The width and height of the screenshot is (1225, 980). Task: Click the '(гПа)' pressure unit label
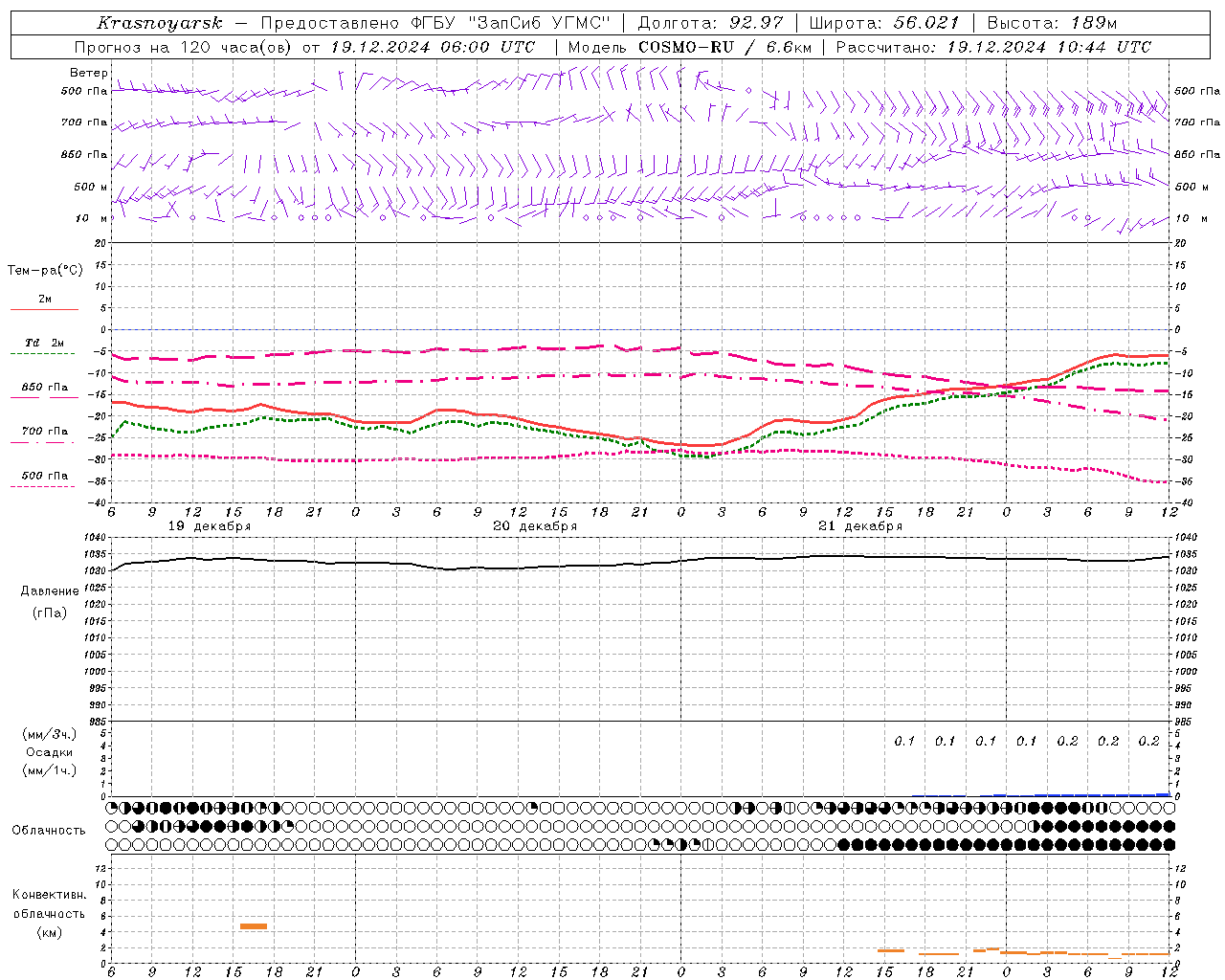pos(50,613)
